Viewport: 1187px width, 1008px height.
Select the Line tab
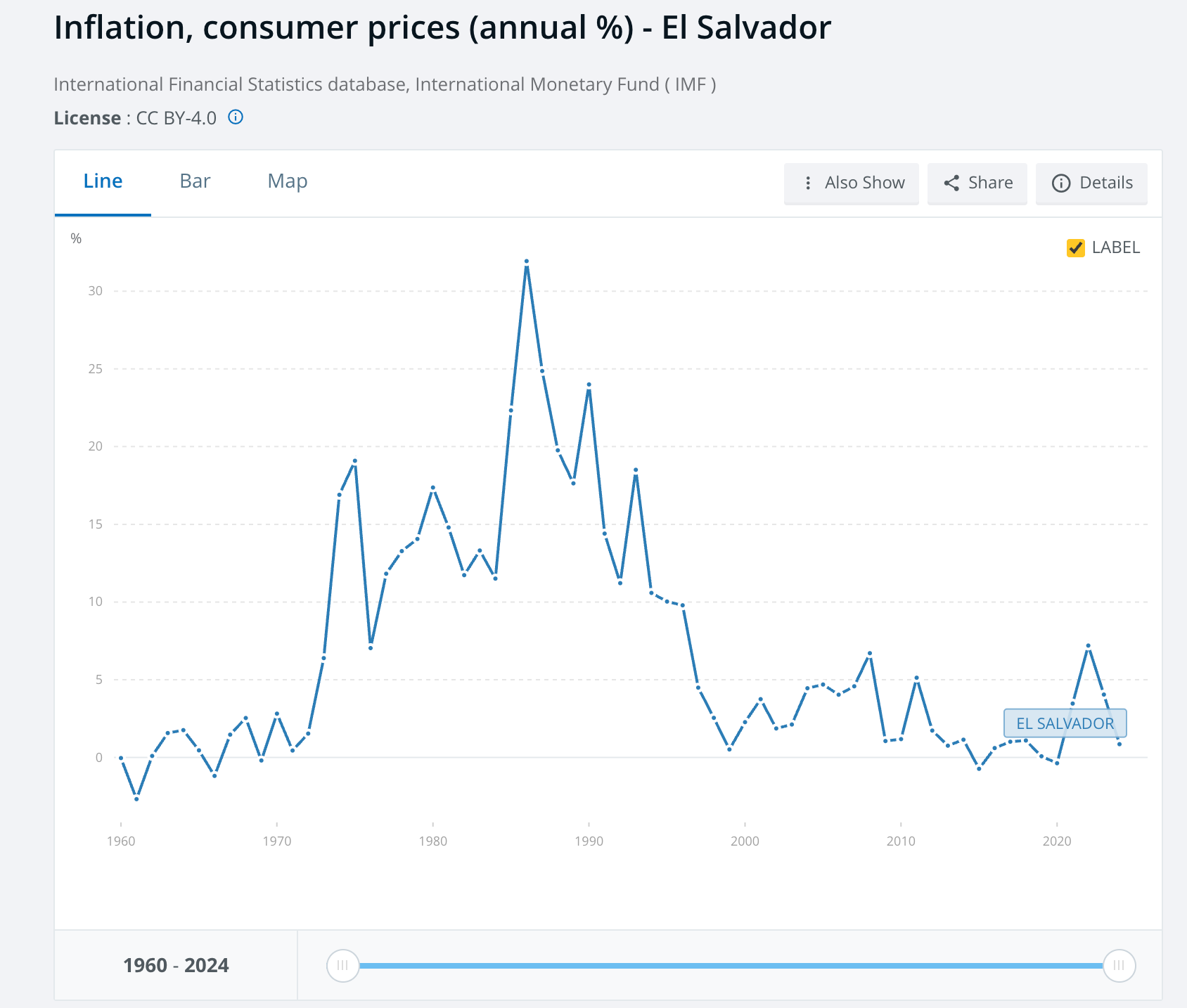pos(103,181)
